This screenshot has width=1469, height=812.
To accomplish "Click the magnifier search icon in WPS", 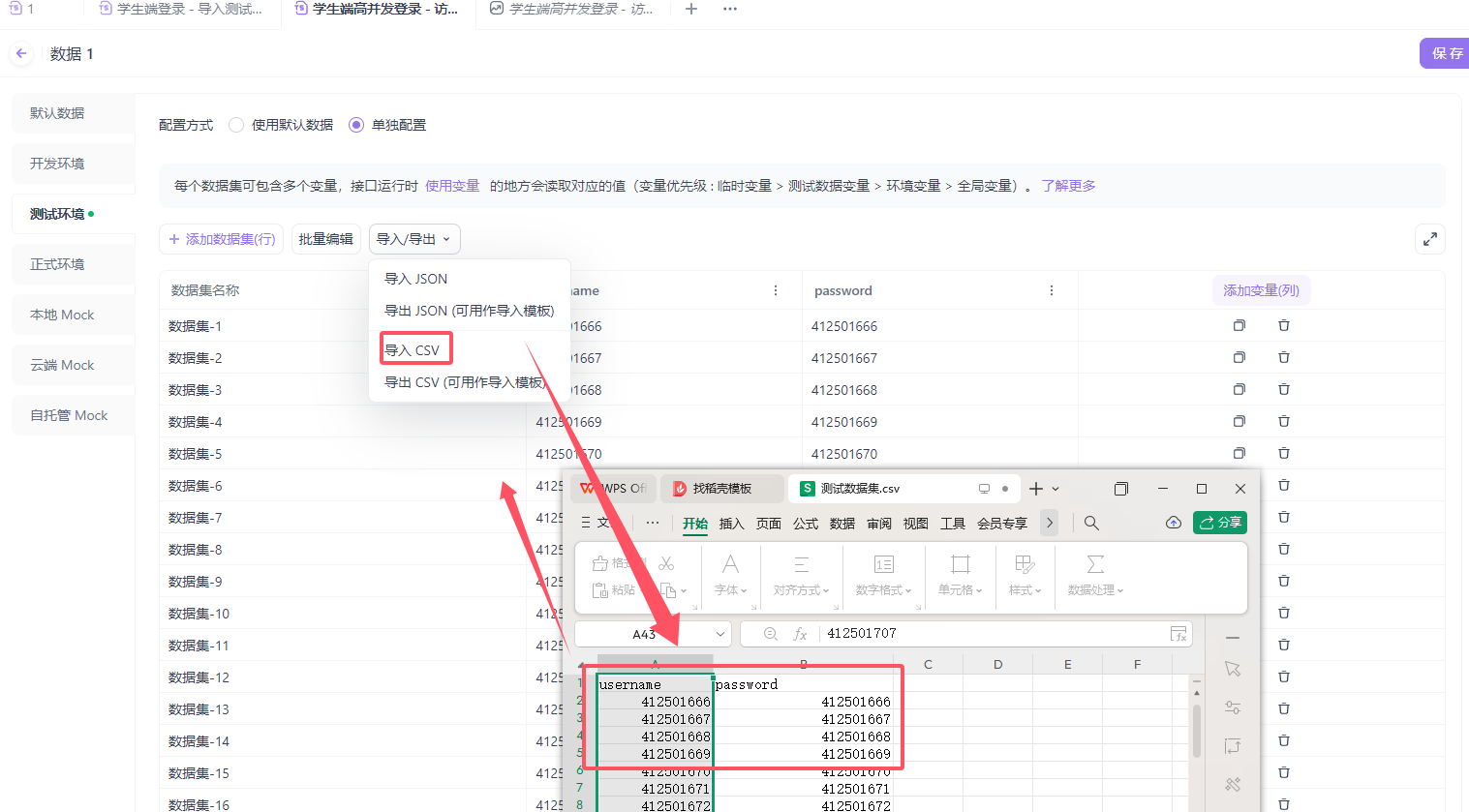I will (1090, 522).
